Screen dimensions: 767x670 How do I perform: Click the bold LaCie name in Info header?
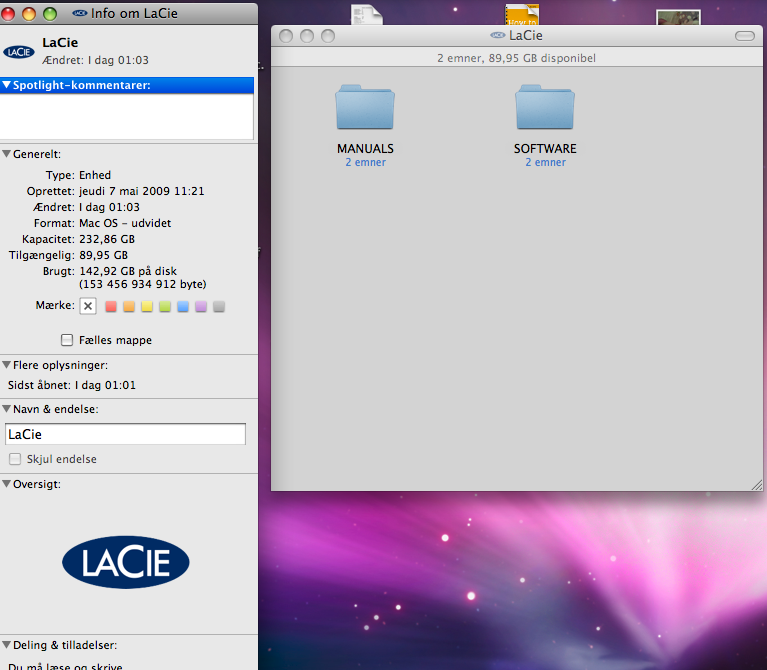(x=60, y=43)
